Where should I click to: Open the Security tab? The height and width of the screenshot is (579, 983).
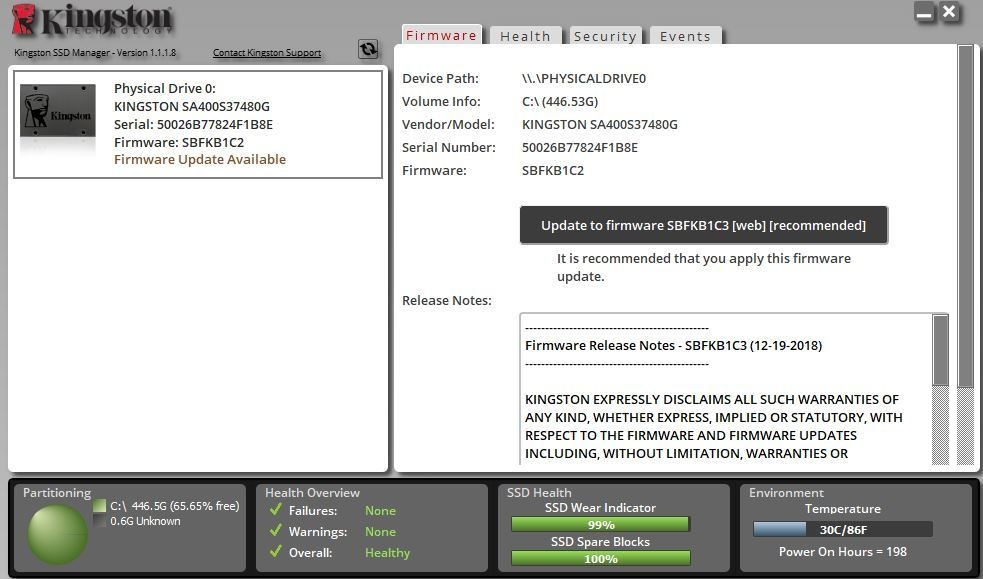pos(605,36)
